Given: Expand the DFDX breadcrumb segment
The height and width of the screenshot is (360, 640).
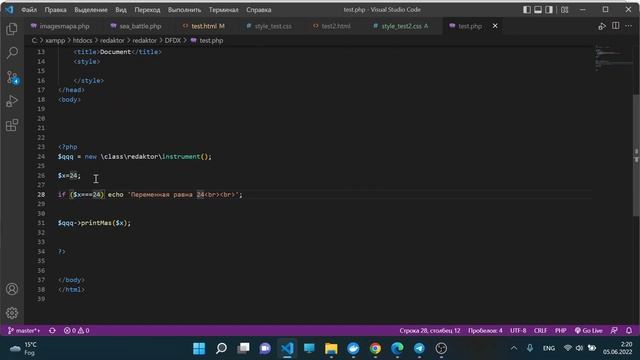Looking at the screenshot, I should point(173,40).
